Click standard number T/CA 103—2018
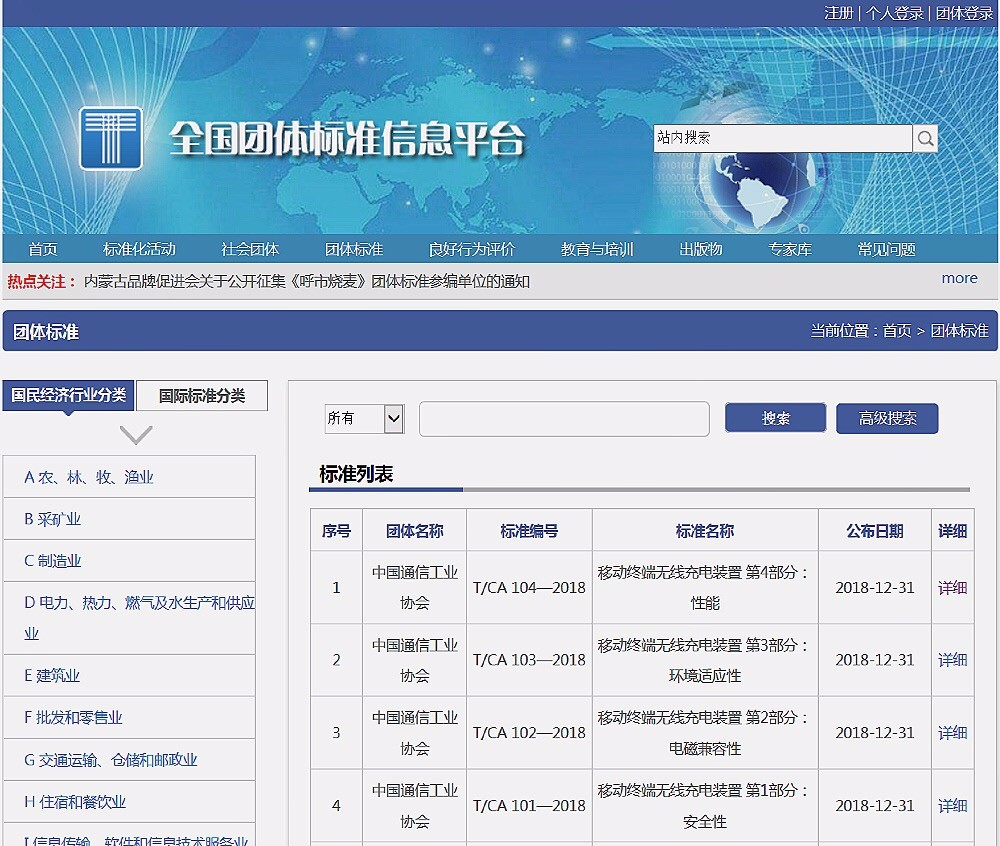The width and height of the screenshot is (1000, 846). pos(529,660)
